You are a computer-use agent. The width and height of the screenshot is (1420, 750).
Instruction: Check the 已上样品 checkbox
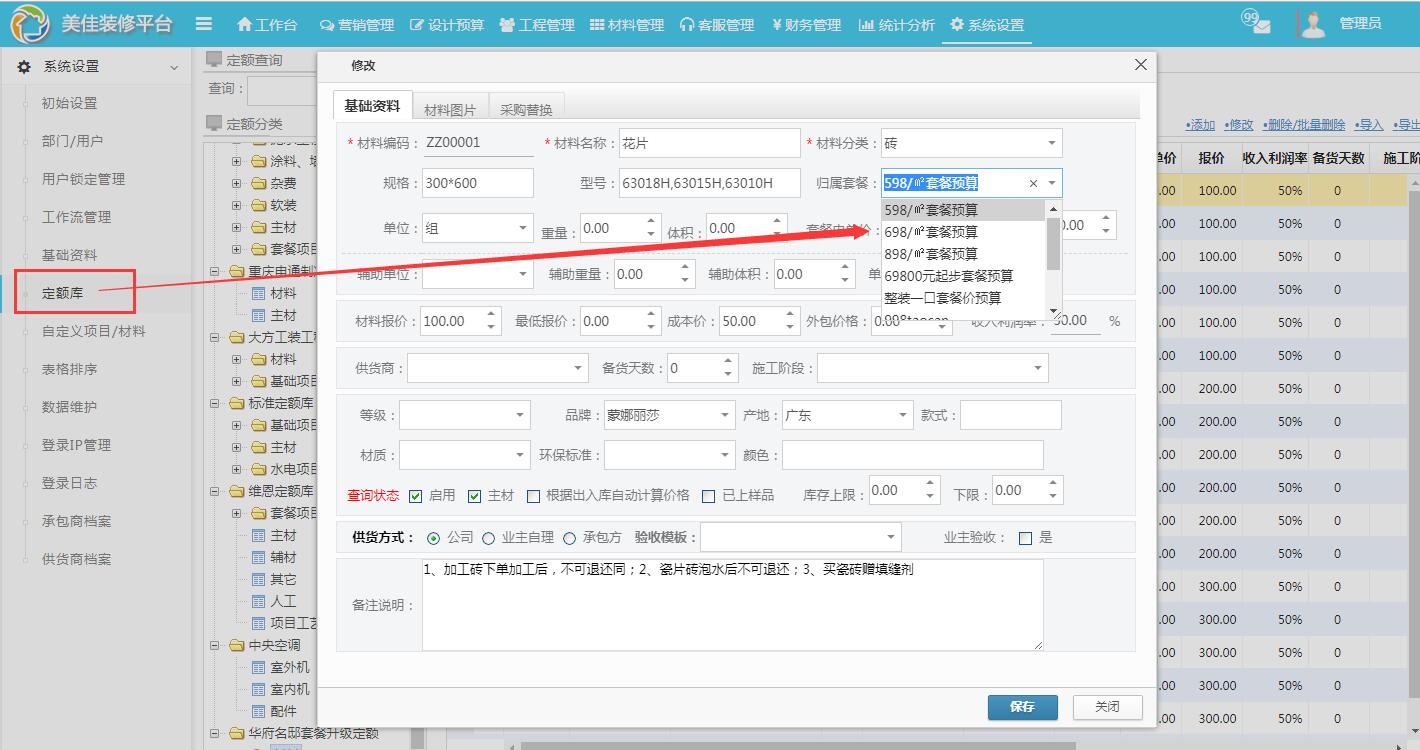[709, 496]
